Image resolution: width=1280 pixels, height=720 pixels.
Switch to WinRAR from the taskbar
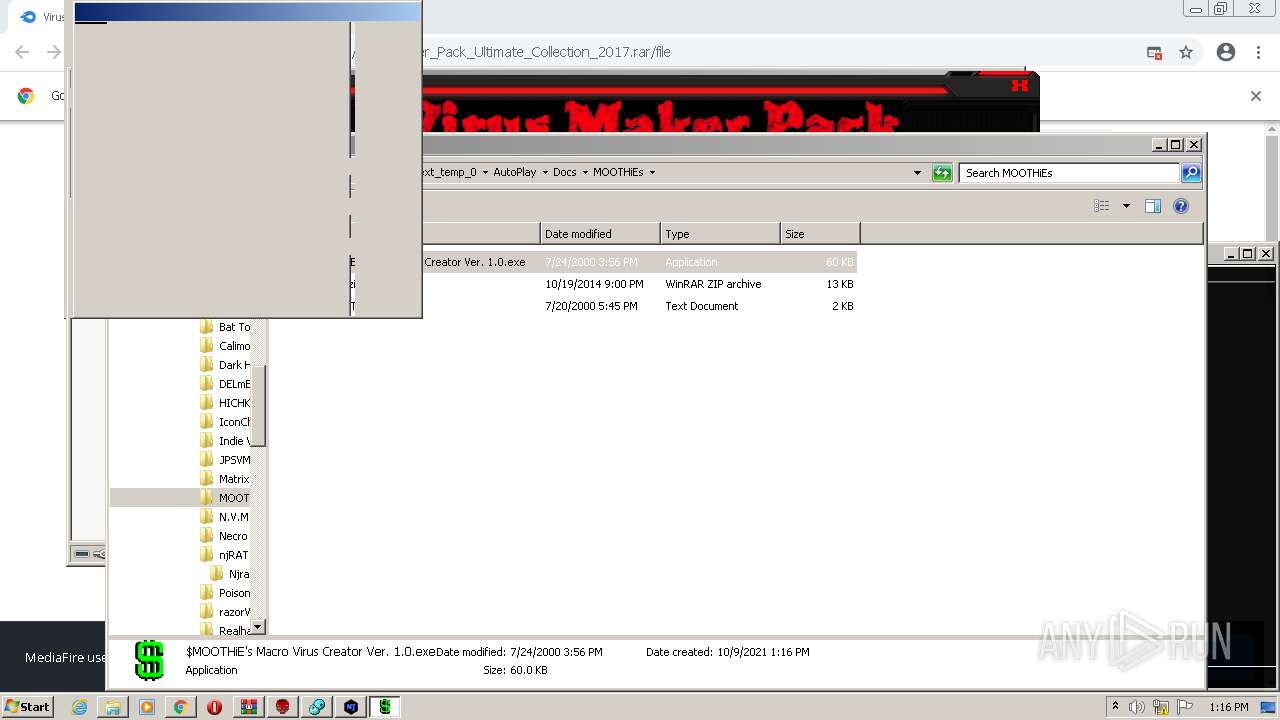(248, 707)
